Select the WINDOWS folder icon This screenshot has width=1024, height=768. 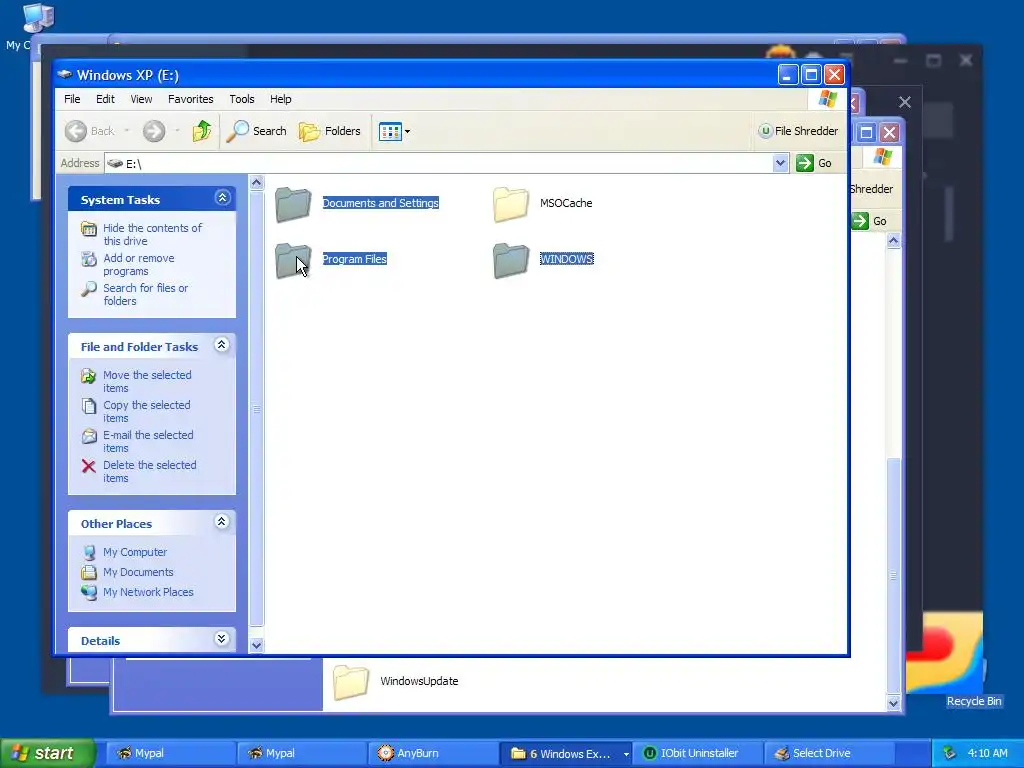[511, 260]
